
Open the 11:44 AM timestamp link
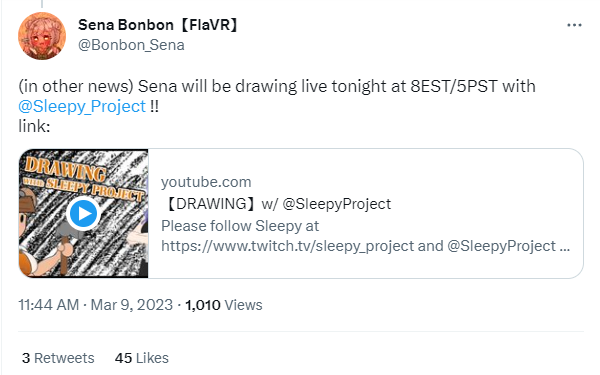(x=49, y=305)
